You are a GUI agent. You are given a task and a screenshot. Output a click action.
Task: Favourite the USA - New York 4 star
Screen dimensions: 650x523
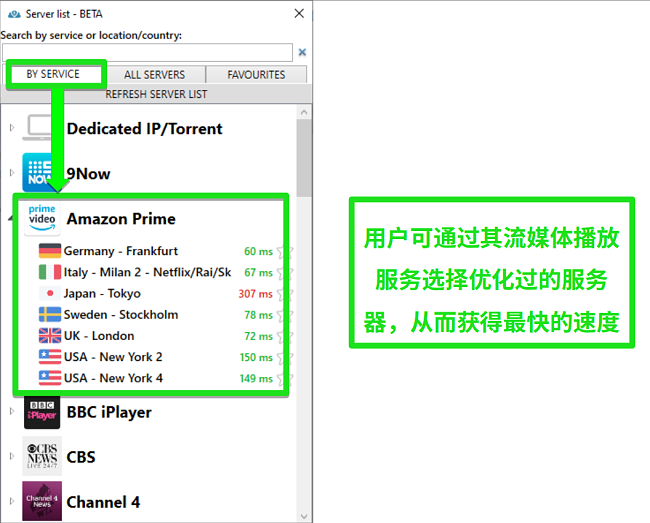(285, 378)
